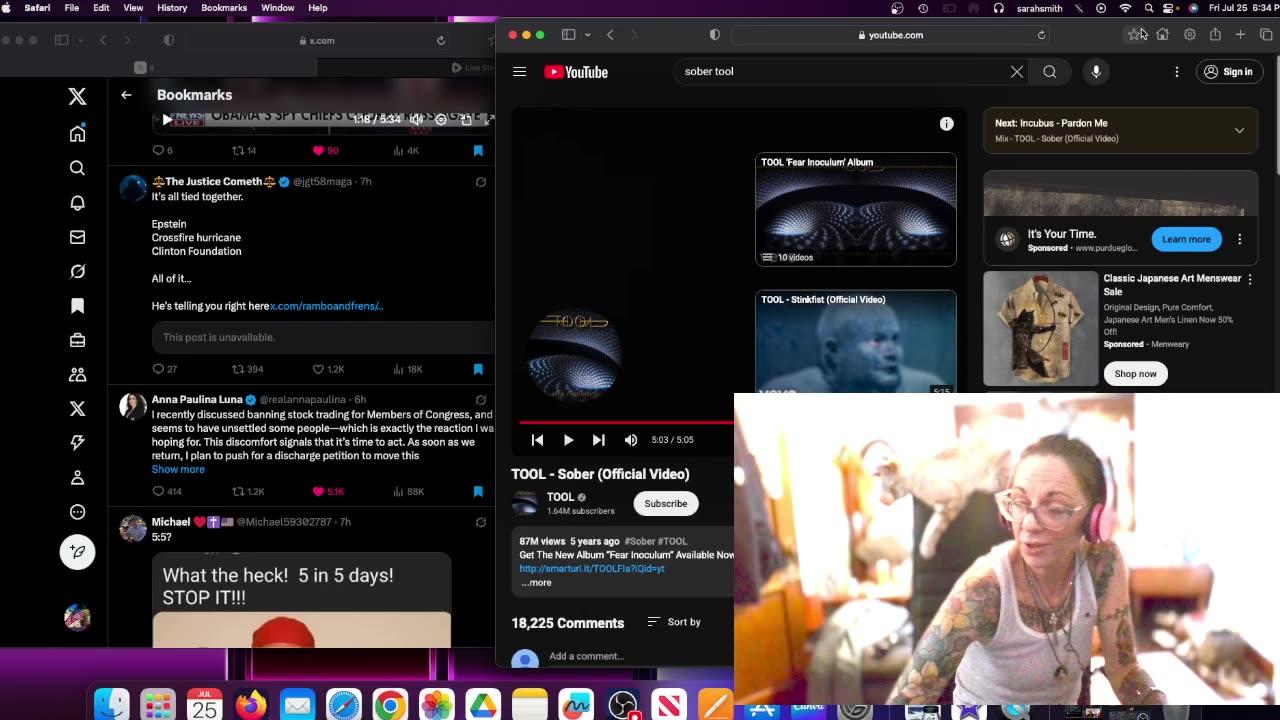
Task: Submit YouTube search with magnifier button
Action: pyautogui.click(x=1049, y=72)
